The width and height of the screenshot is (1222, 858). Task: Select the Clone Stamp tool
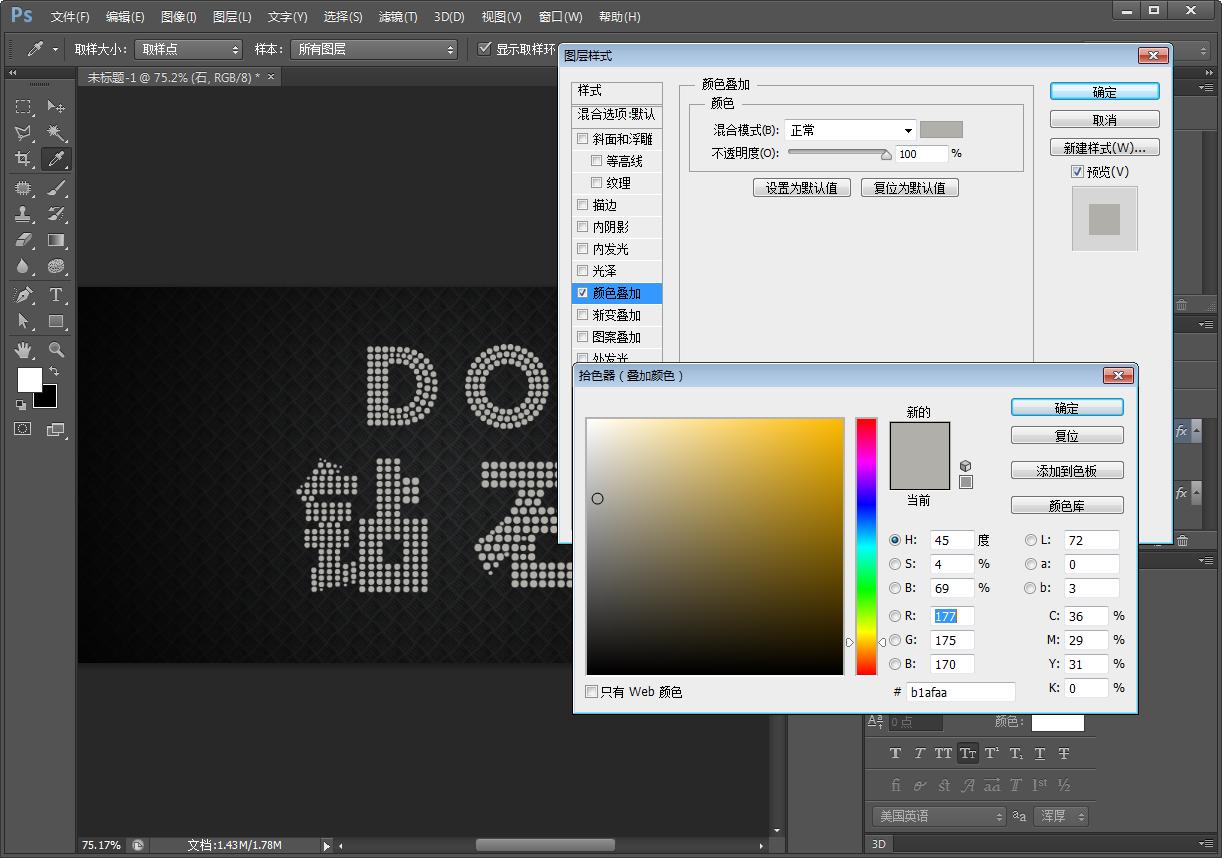(22, 213)
